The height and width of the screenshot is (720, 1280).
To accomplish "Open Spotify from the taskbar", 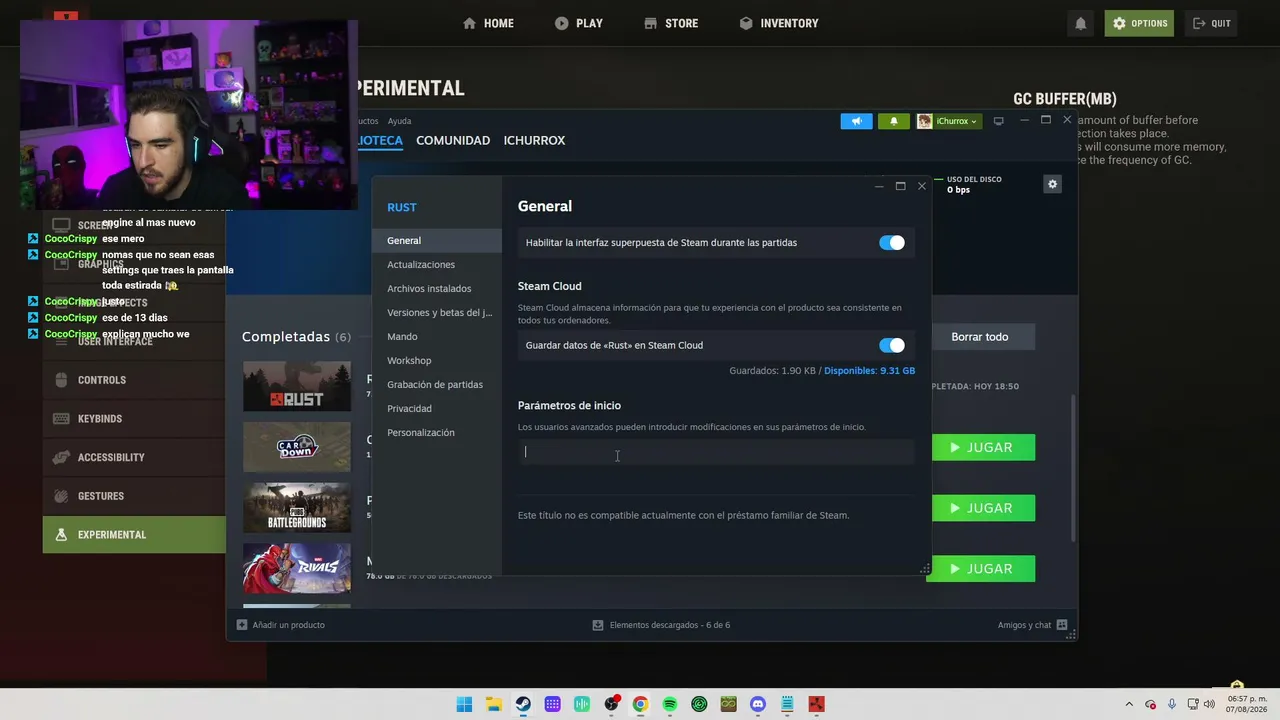I will [670, 704].
